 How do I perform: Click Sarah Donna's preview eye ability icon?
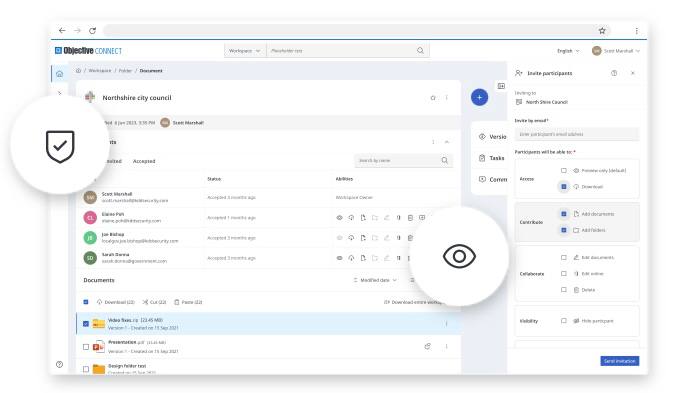point(340,258)
